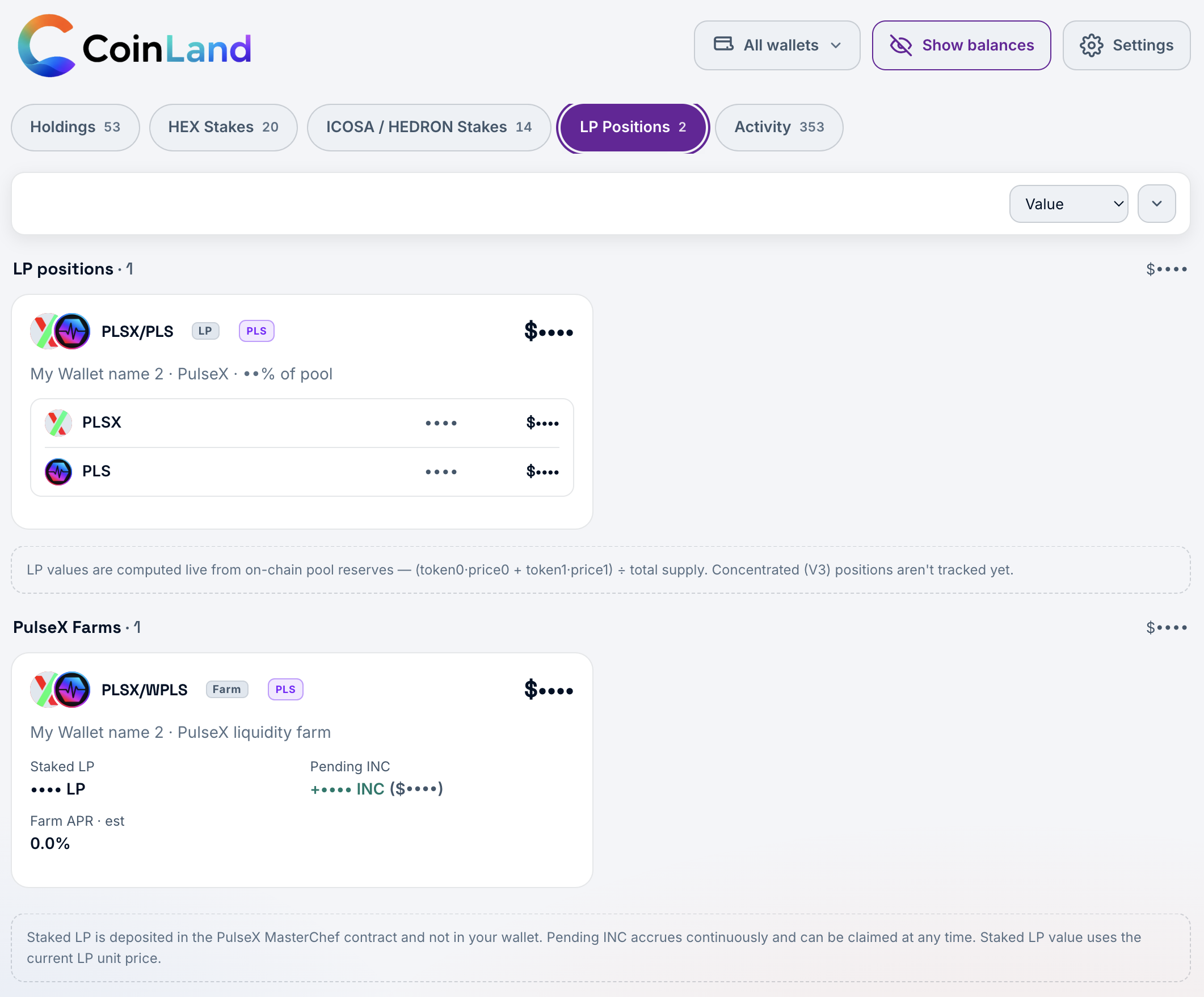Open the ICOSA / HEDRON Stakes tab

[429, 127]
